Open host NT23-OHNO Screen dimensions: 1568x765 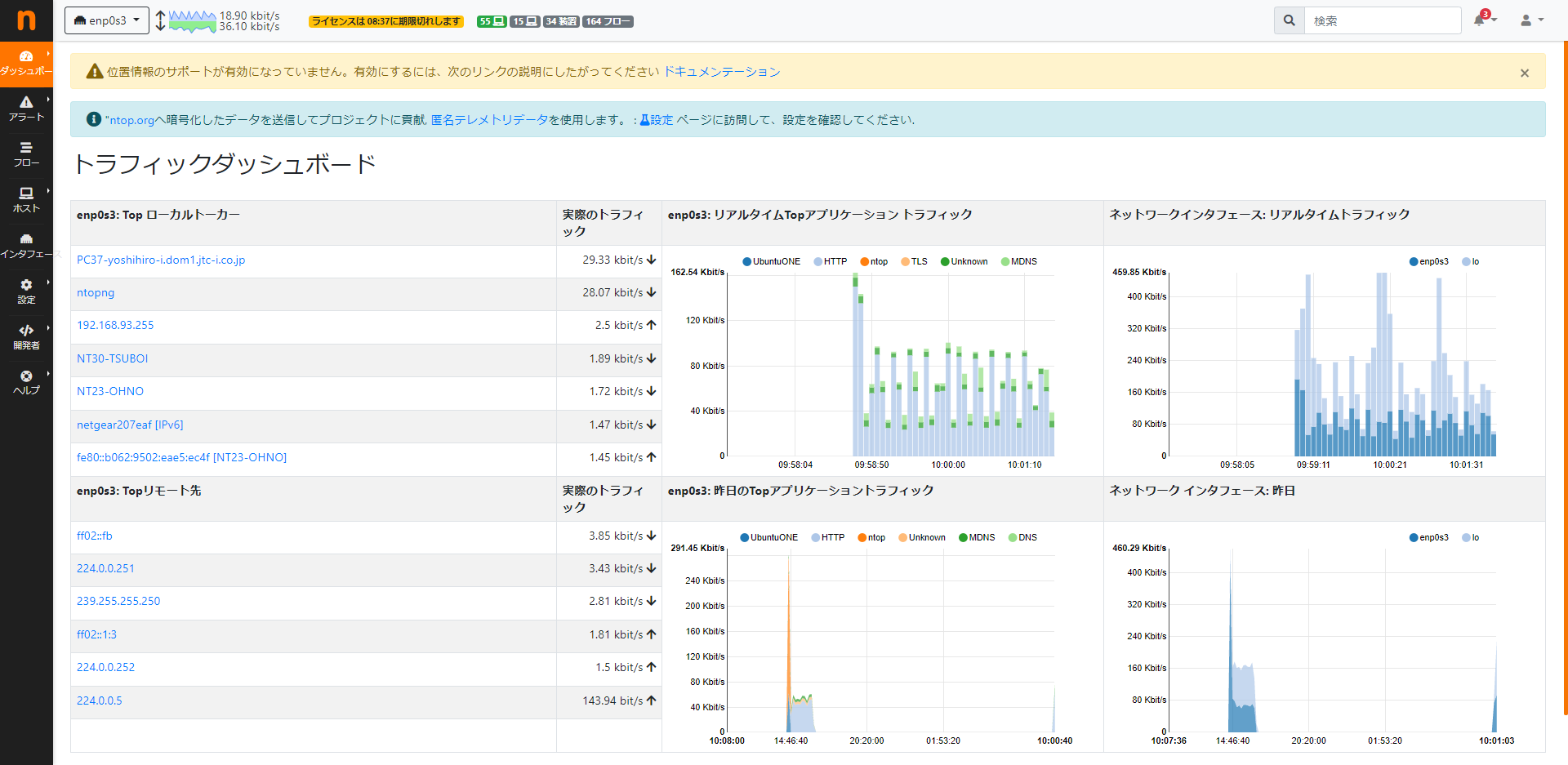click(110, 391)
